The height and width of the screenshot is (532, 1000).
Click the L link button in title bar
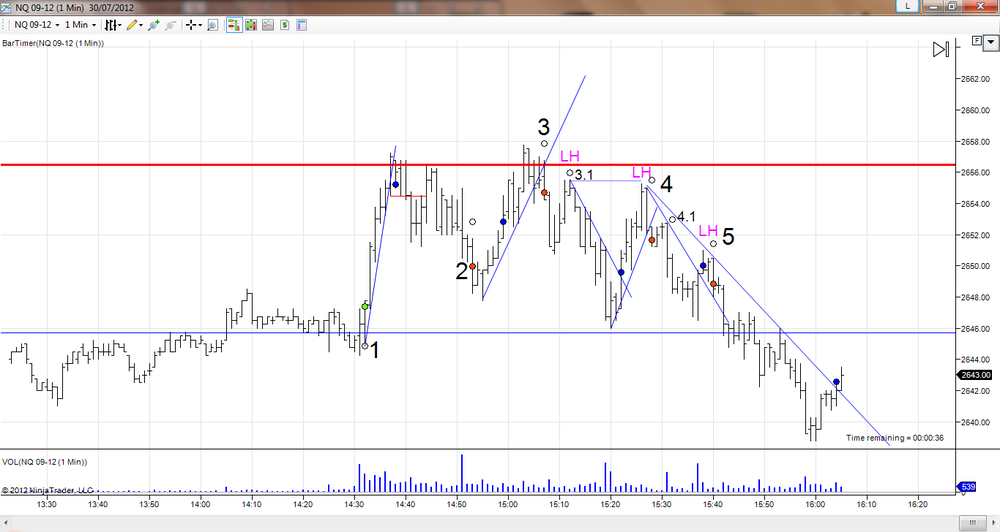click(x=907, y=6)
